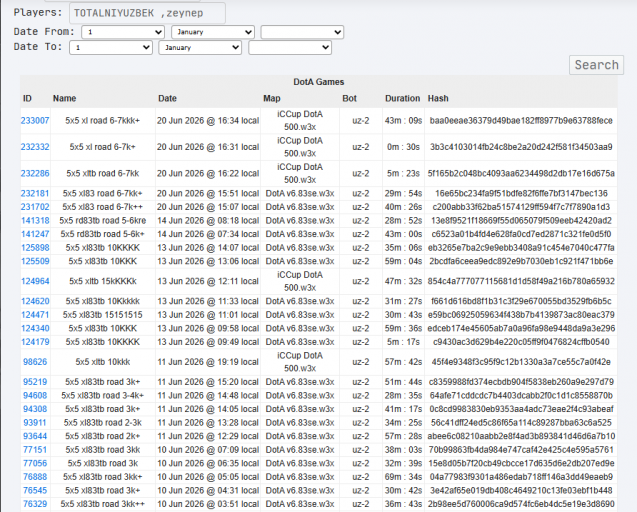This screenshot has height=512, width=637.
Task: Open game ID 77151 link
Action: 35,450
